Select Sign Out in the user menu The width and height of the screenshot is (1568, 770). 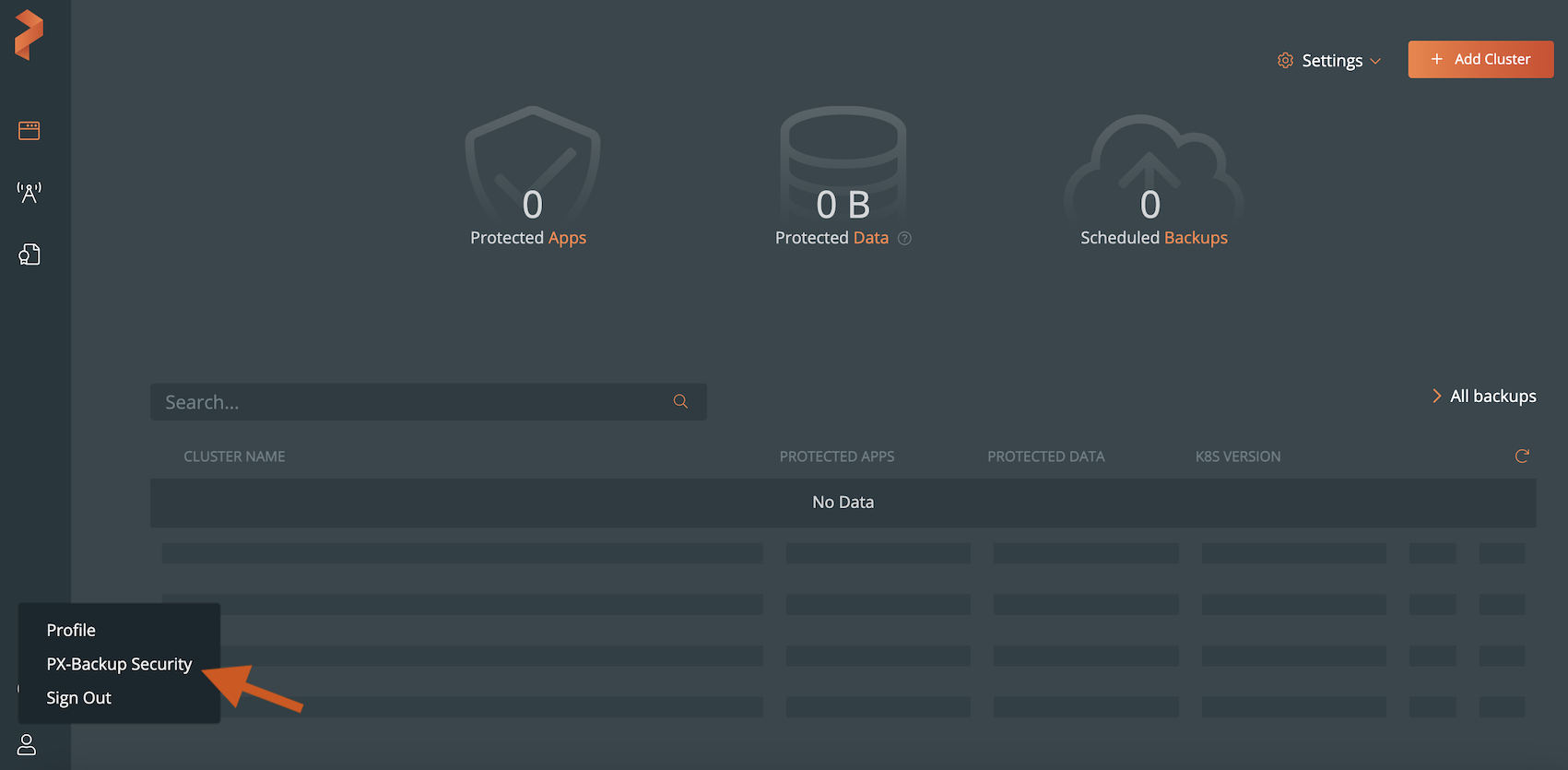(x=78, y=698)
